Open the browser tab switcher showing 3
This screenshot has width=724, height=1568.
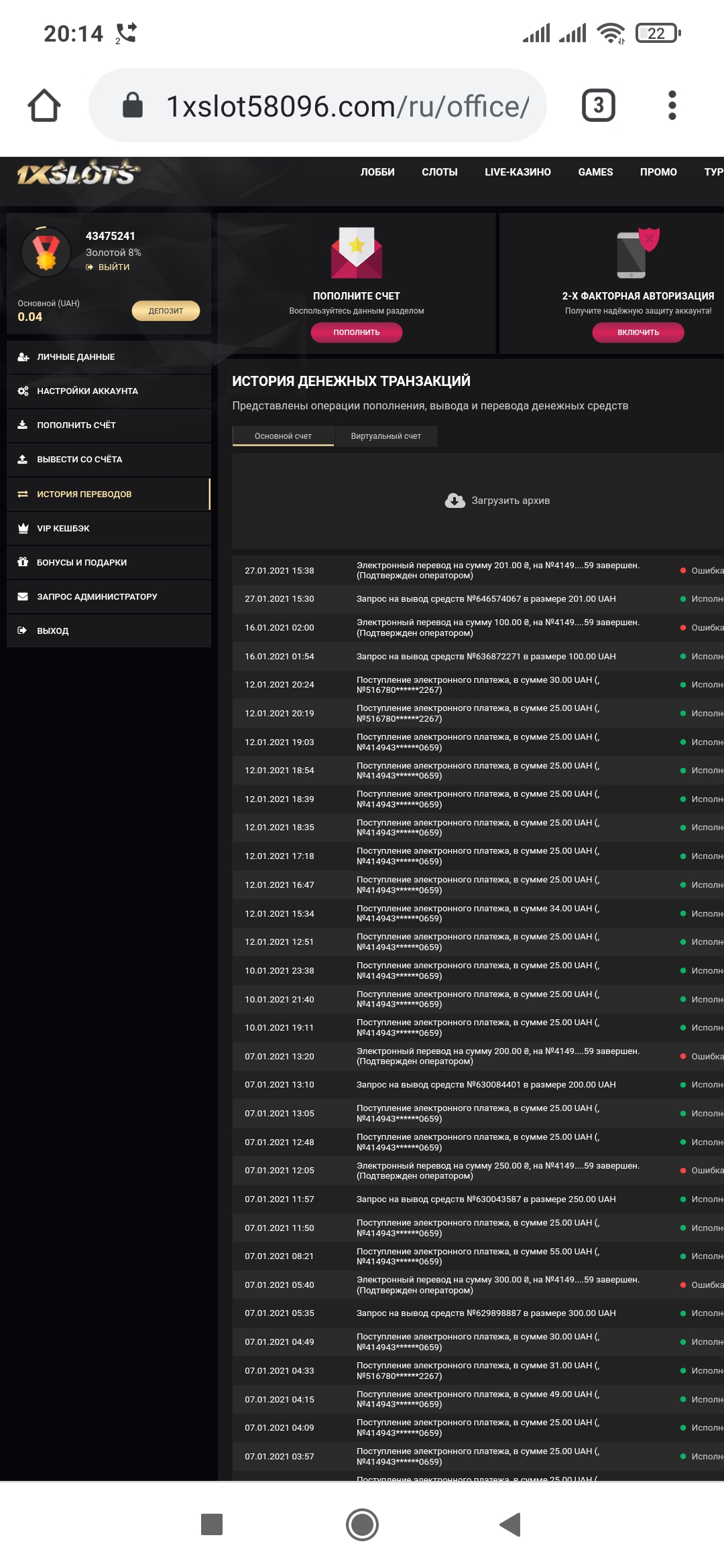point(598,106)
